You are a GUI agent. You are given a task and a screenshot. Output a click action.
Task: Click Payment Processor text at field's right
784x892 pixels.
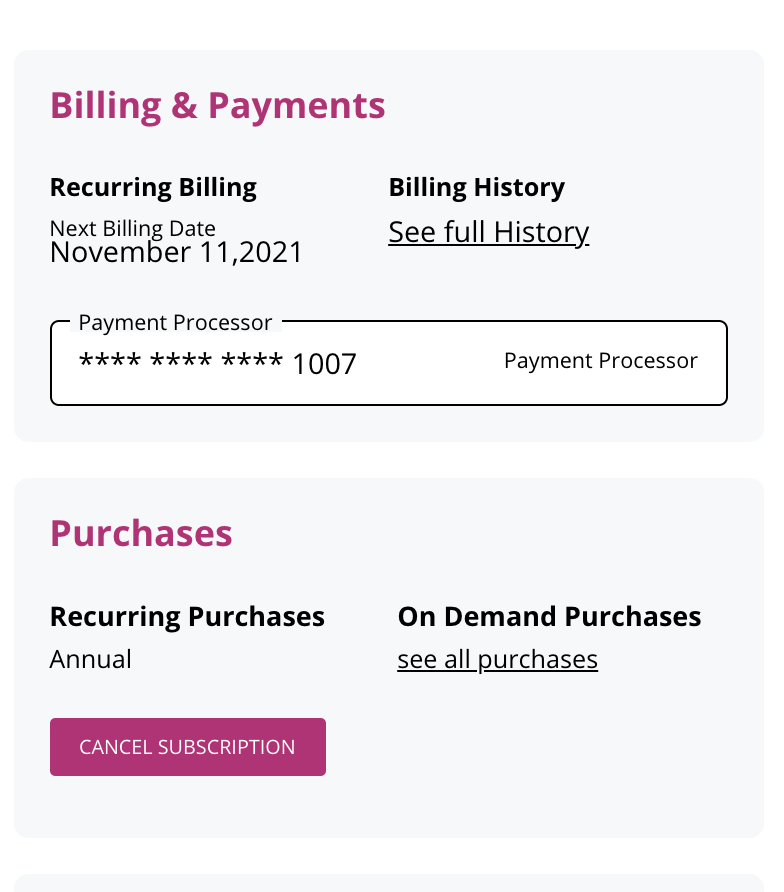coord(600,361)
